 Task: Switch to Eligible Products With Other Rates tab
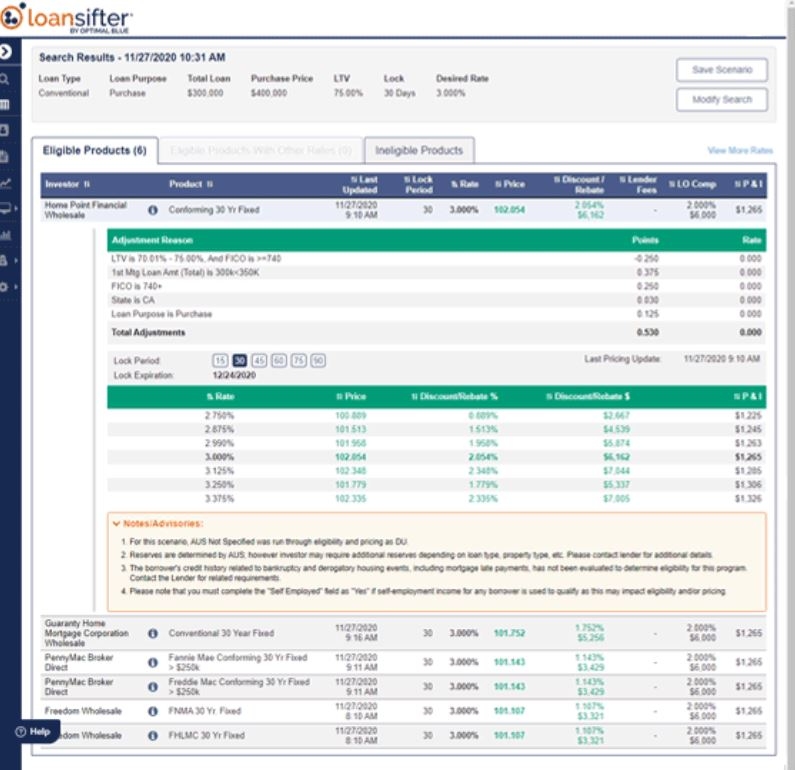[261, 151]
